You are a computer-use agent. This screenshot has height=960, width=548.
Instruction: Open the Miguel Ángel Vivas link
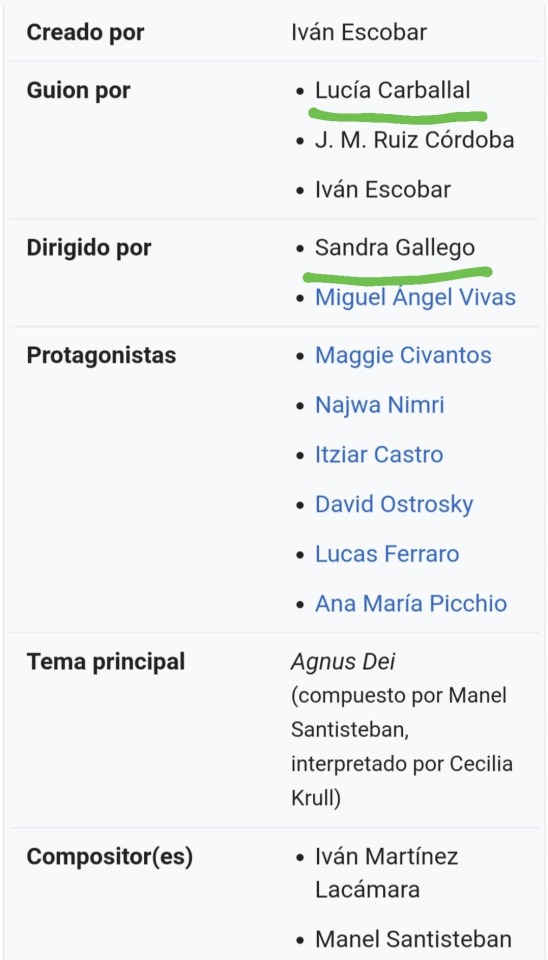(x=415, y=298)
